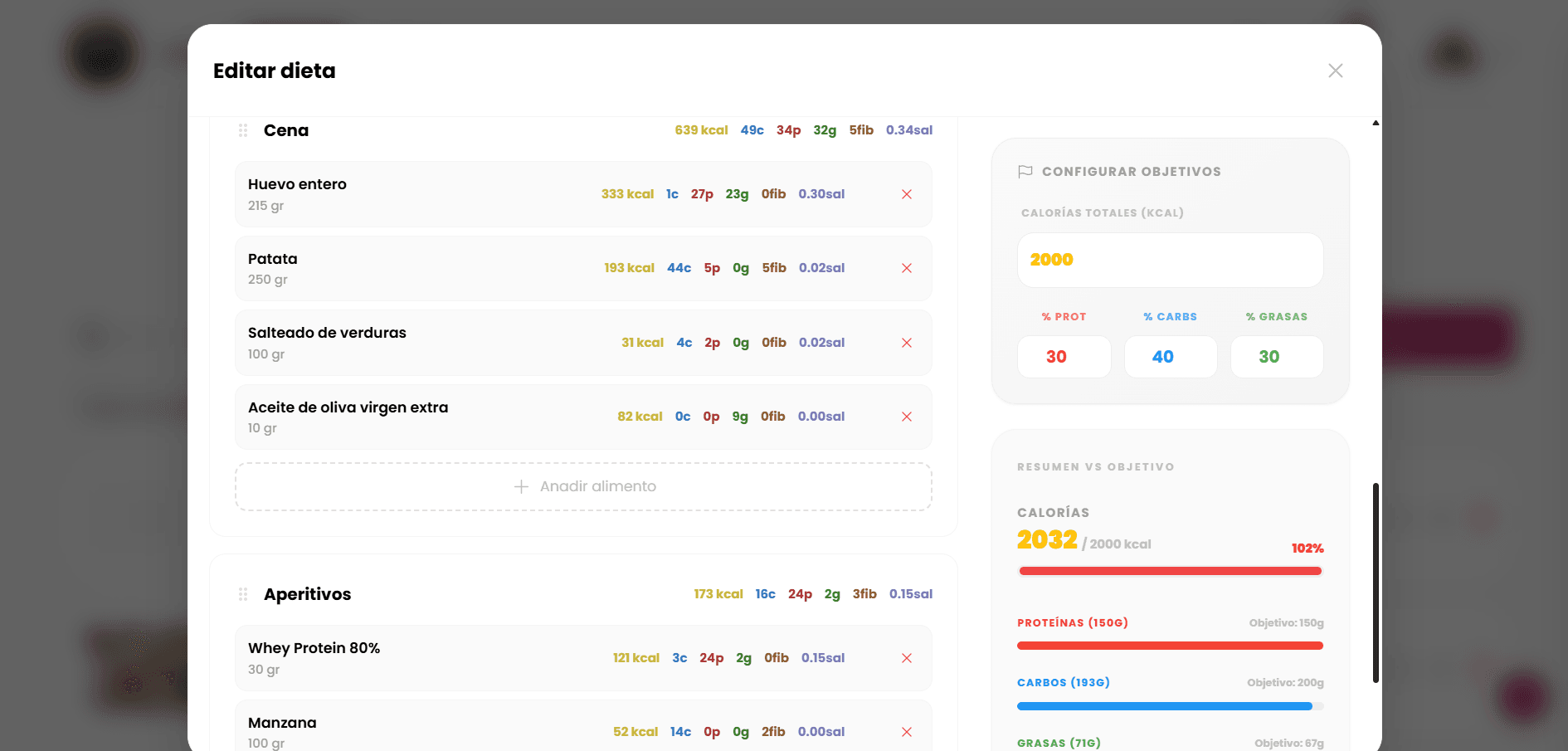Remove Salteado de verduras item
Screen dimensions: 1568x751
[x=906, y=343]
